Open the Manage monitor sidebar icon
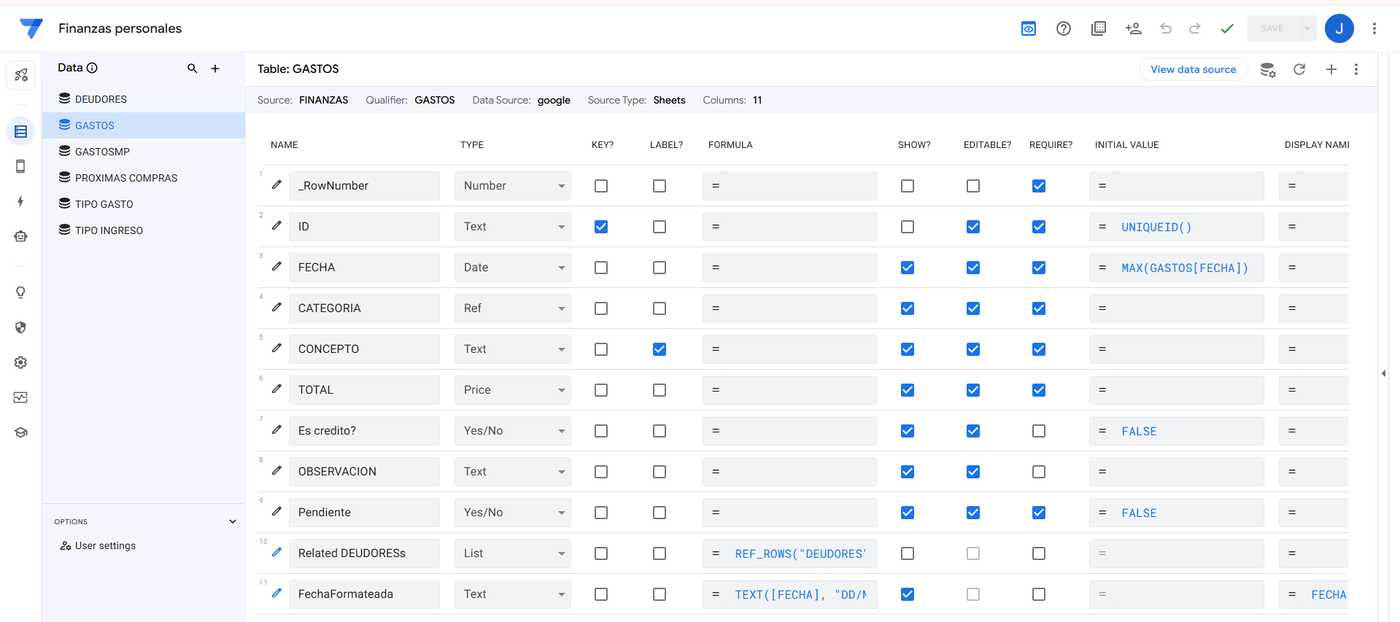This screenshot has width=1400, height=622. tap(20, 397)
